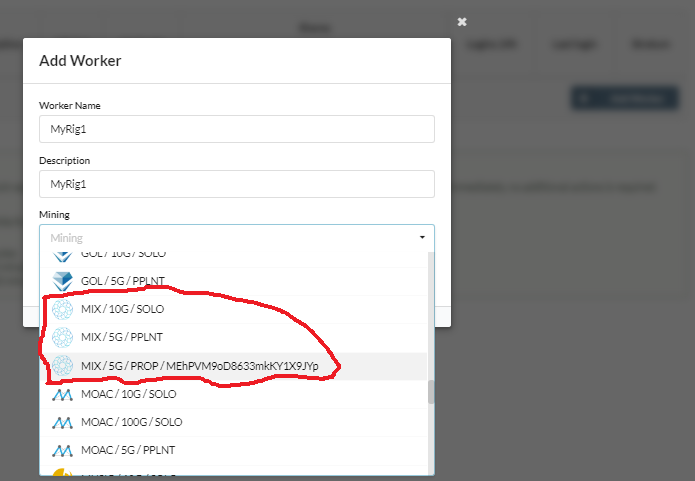Click the Description input field
Image resolution: width=695 pixels, height=481 pixels.
(x=237, y=184)
